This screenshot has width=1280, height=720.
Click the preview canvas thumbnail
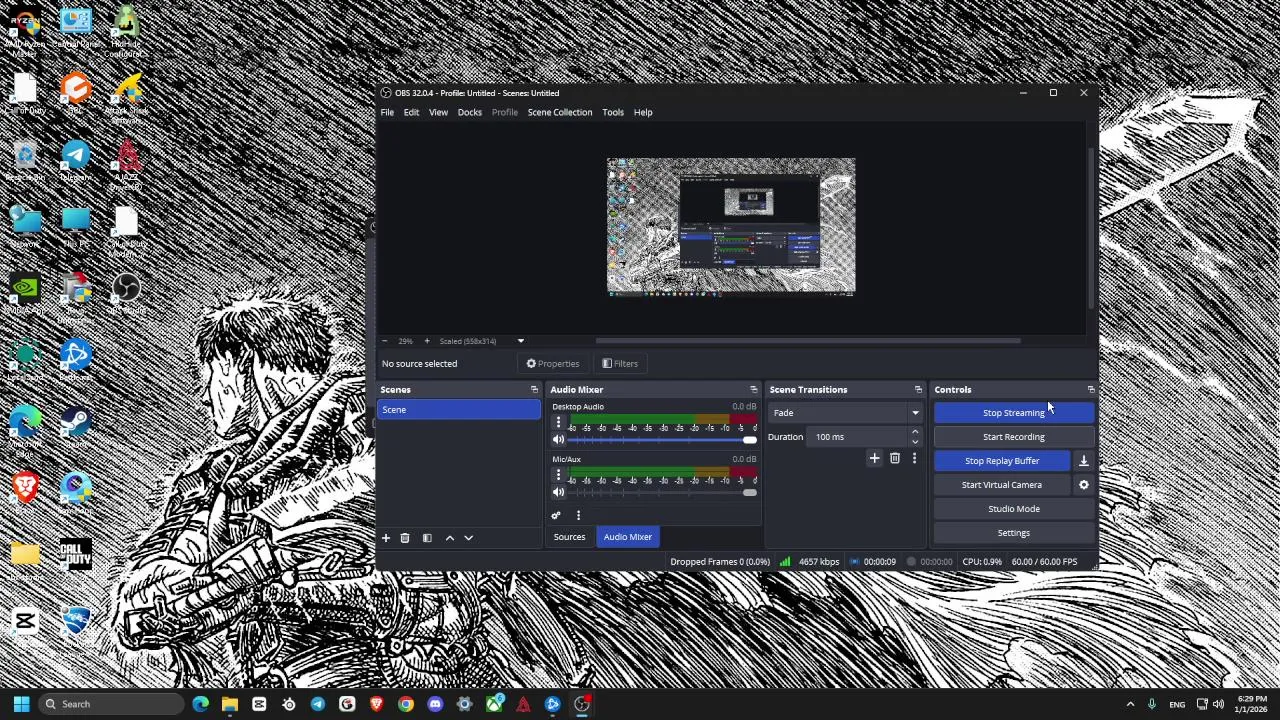(x=731, y=226)
